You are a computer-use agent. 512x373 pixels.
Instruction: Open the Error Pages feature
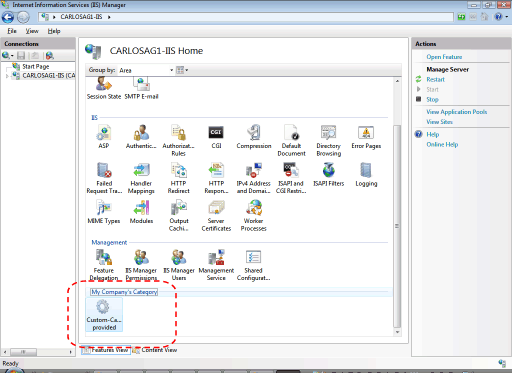(x=366, y=137)
